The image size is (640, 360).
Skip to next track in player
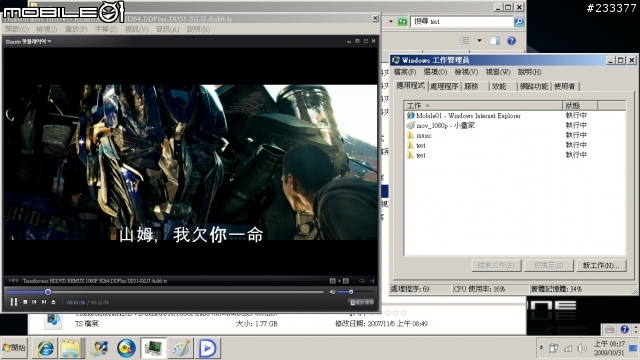(44, 302)
